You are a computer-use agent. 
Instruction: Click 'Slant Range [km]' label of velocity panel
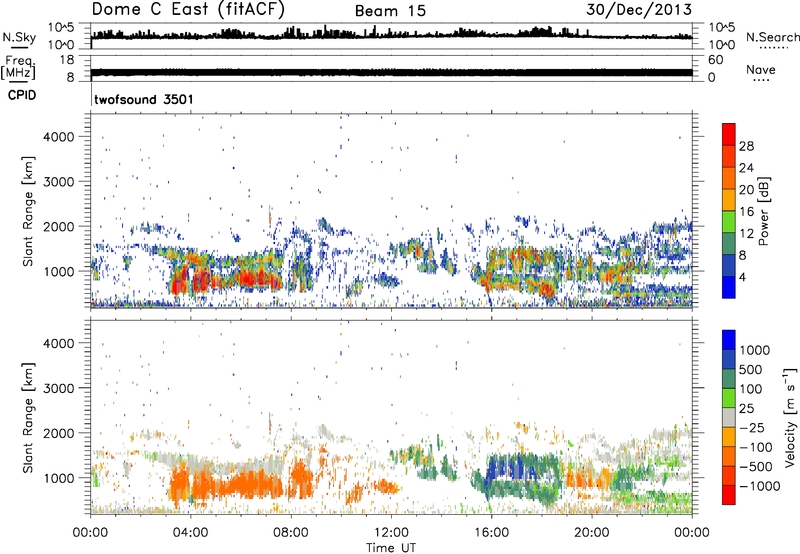pyautogui.click(x=28, y=417)
